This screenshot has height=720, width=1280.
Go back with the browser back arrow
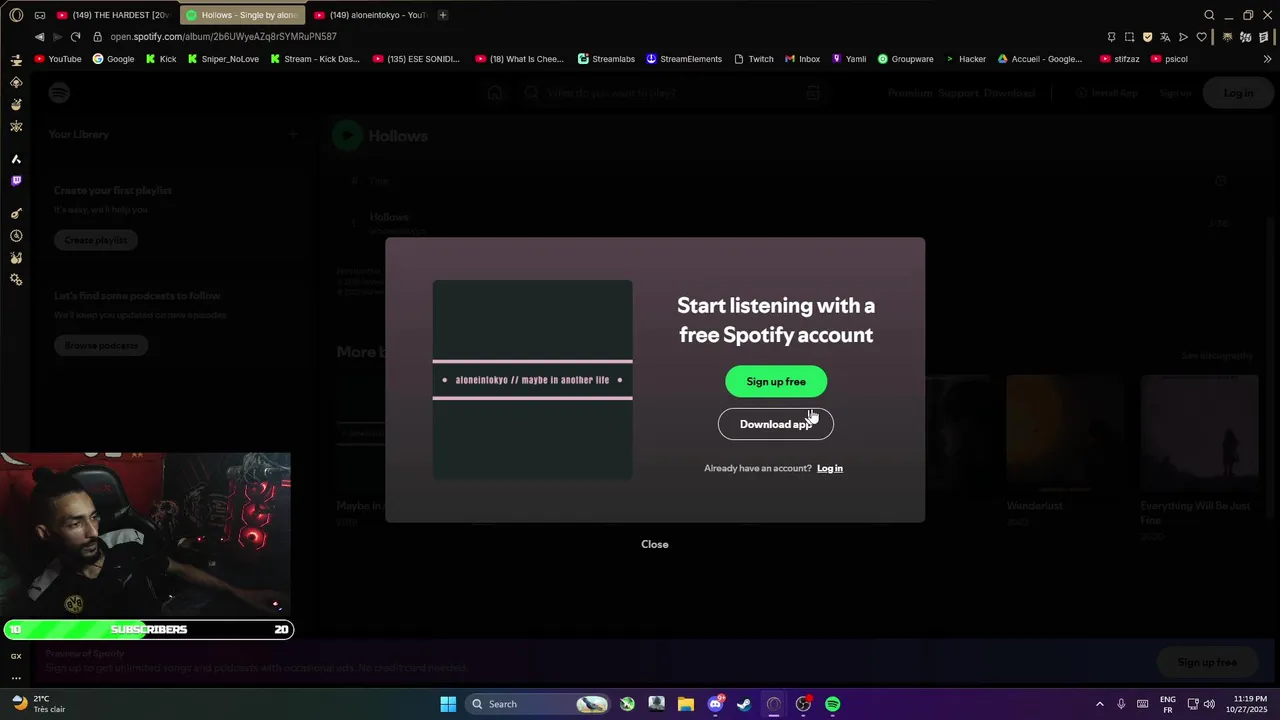pos(39,37)
